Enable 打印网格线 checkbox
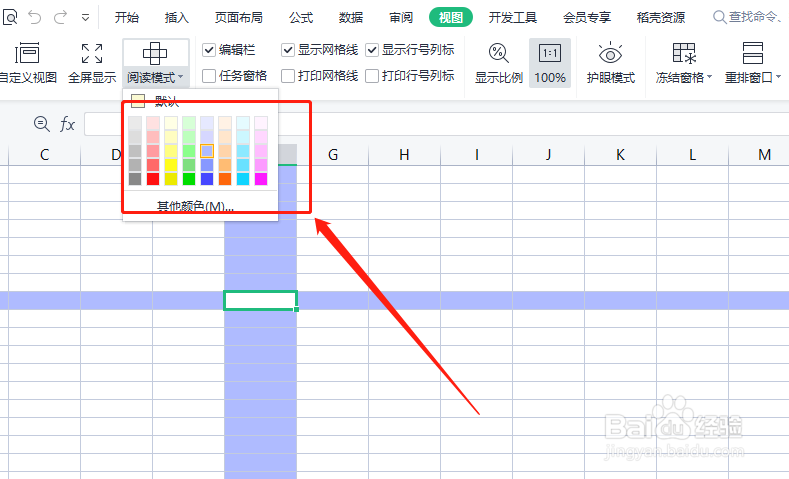This screenshot has height=479, width=789. (x=288, y=76)
